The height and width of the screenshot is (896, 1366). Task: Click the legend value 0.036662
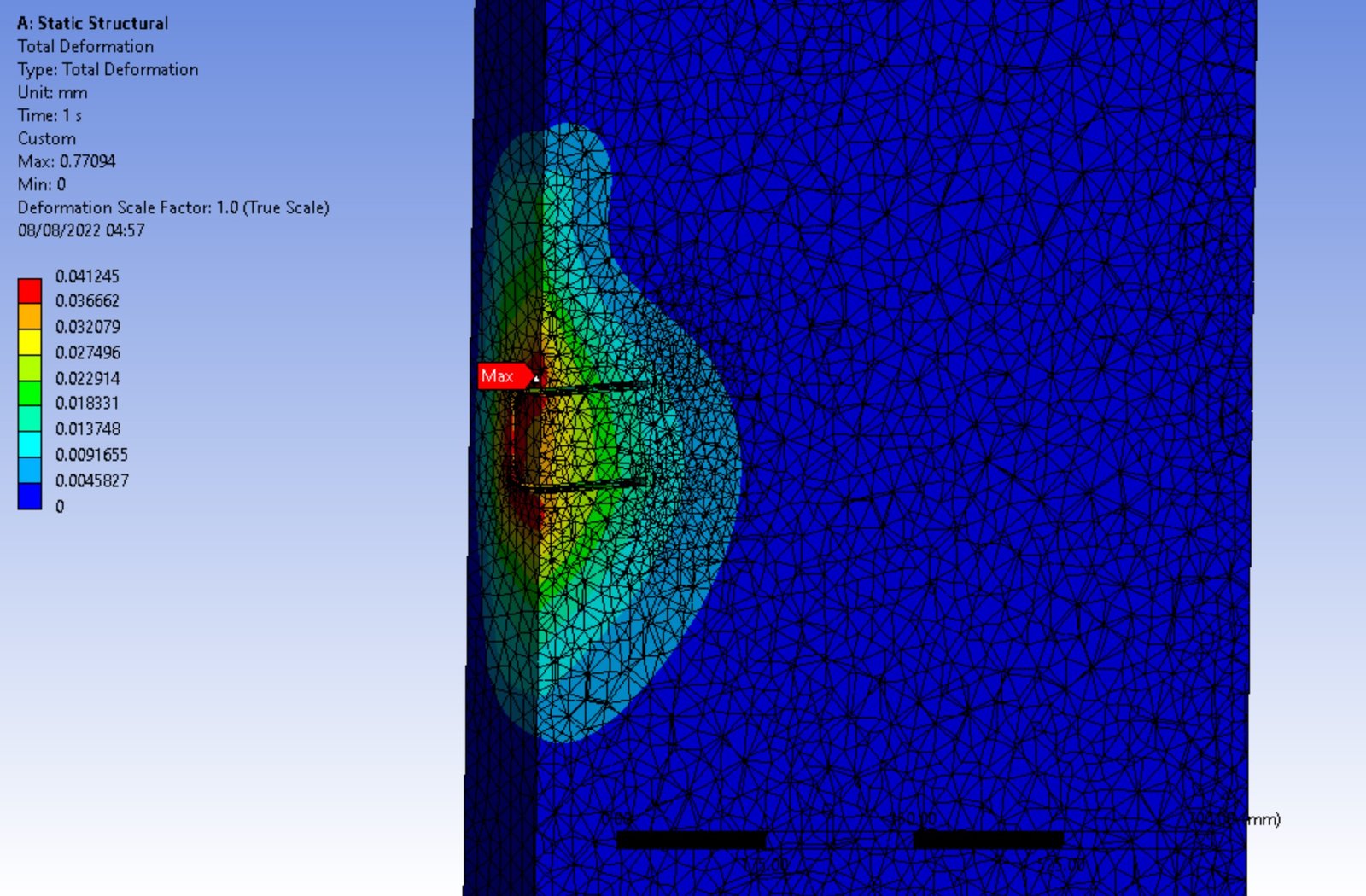87,301
